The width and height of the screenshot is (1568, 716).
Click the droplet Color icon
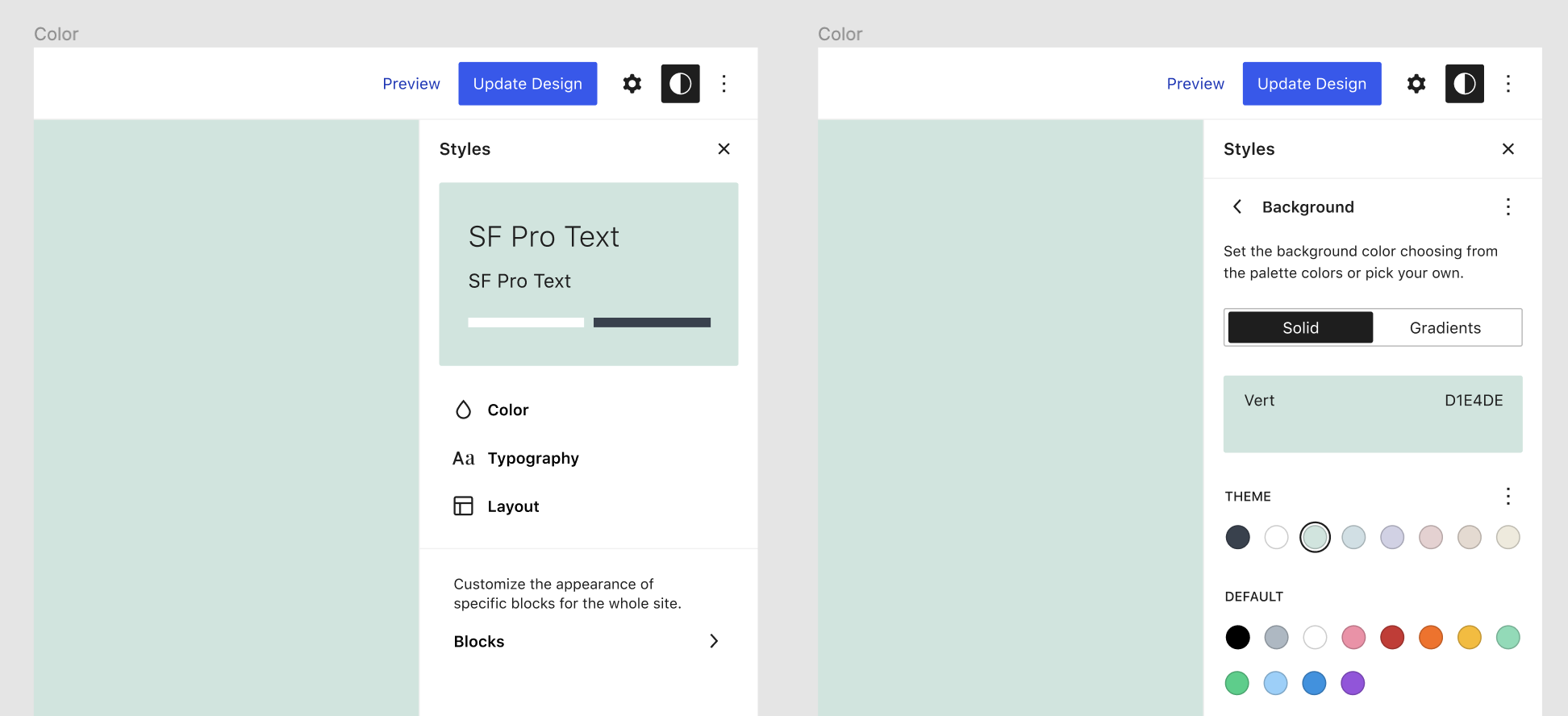point(463,410)
